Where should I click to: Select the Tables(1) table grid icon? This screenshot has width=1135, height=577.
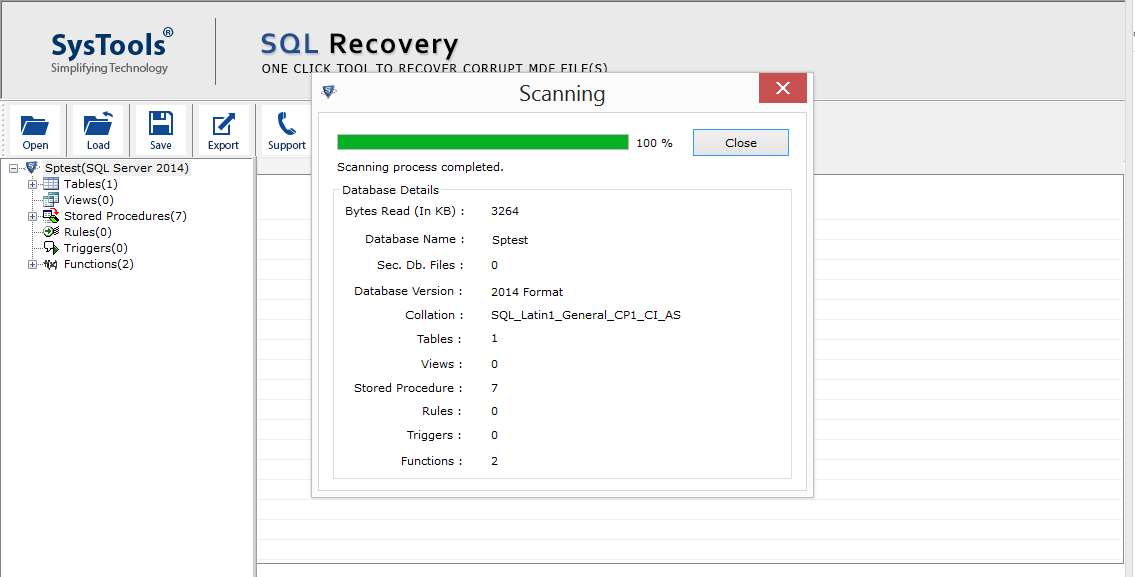pos(51,184)
